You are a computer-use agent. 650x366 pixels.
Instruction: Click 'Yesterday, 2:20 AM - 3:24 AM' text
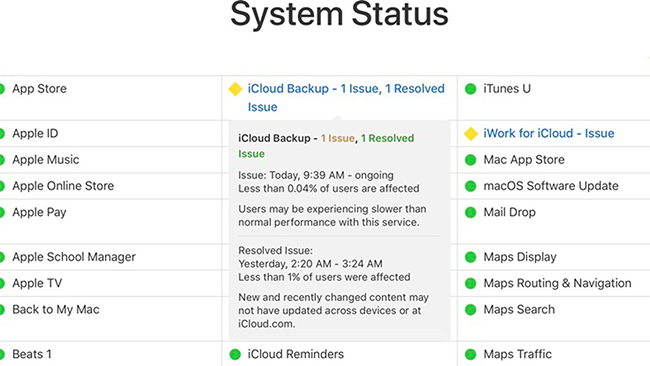[x=310, y=264]
